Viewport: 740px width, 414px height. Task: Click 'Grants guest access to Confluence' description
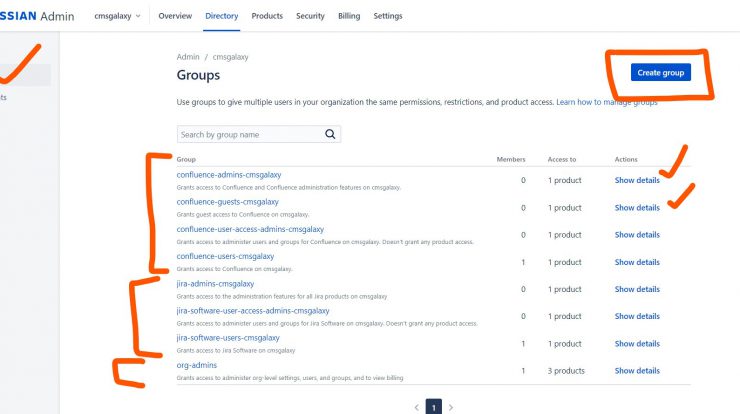click(x=243, y=214)
